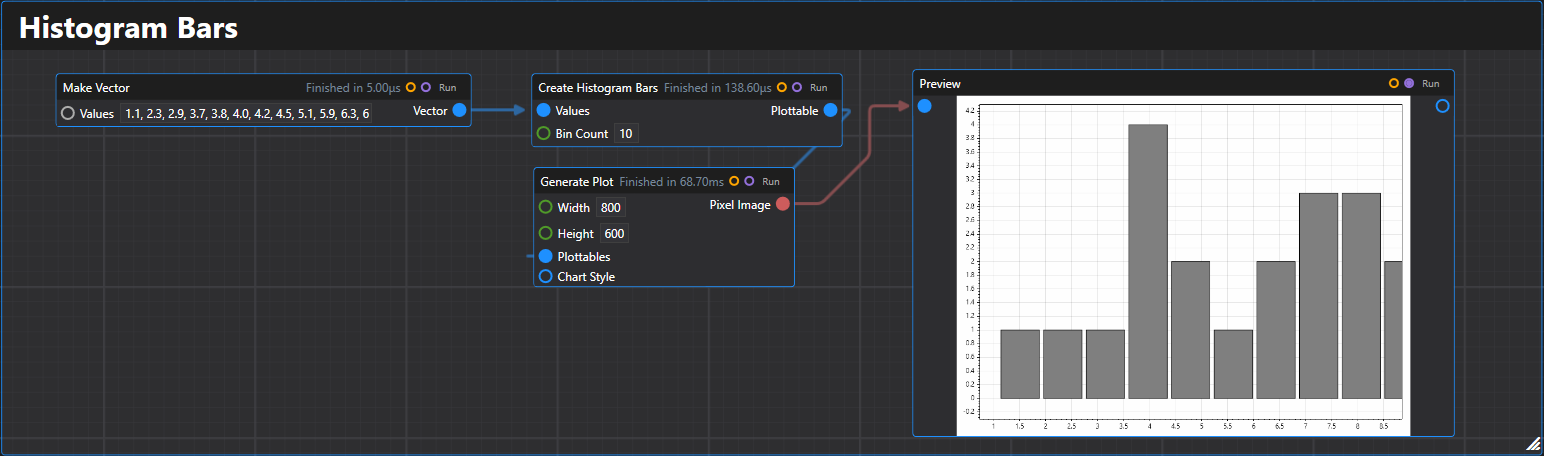Click the Chart Style label
This screenshot has height=456, width=1544.
tap(586, 277)
